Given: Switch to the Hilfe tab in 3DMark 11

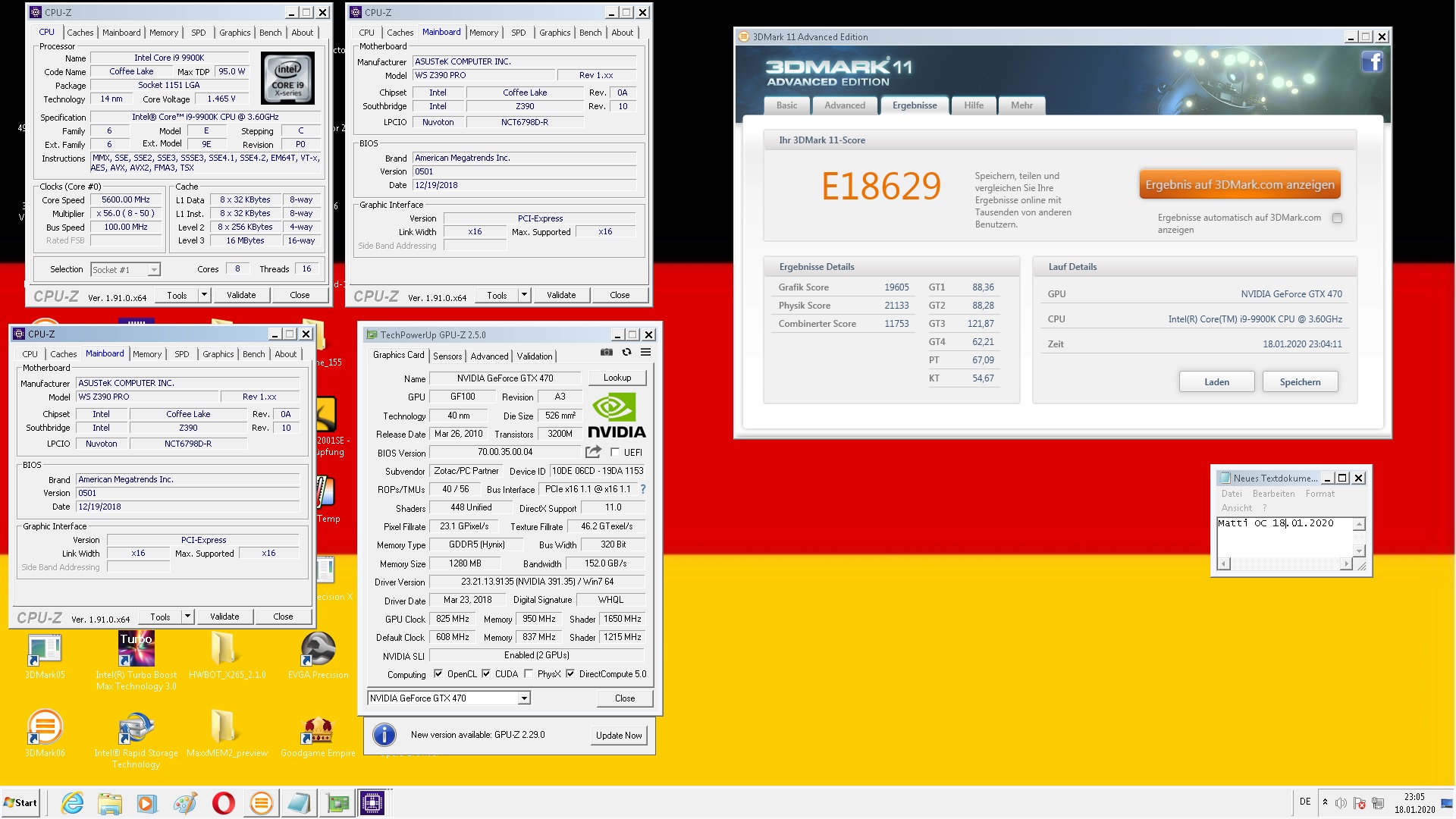Looking at the screenshot, I should tap(974, 105).
